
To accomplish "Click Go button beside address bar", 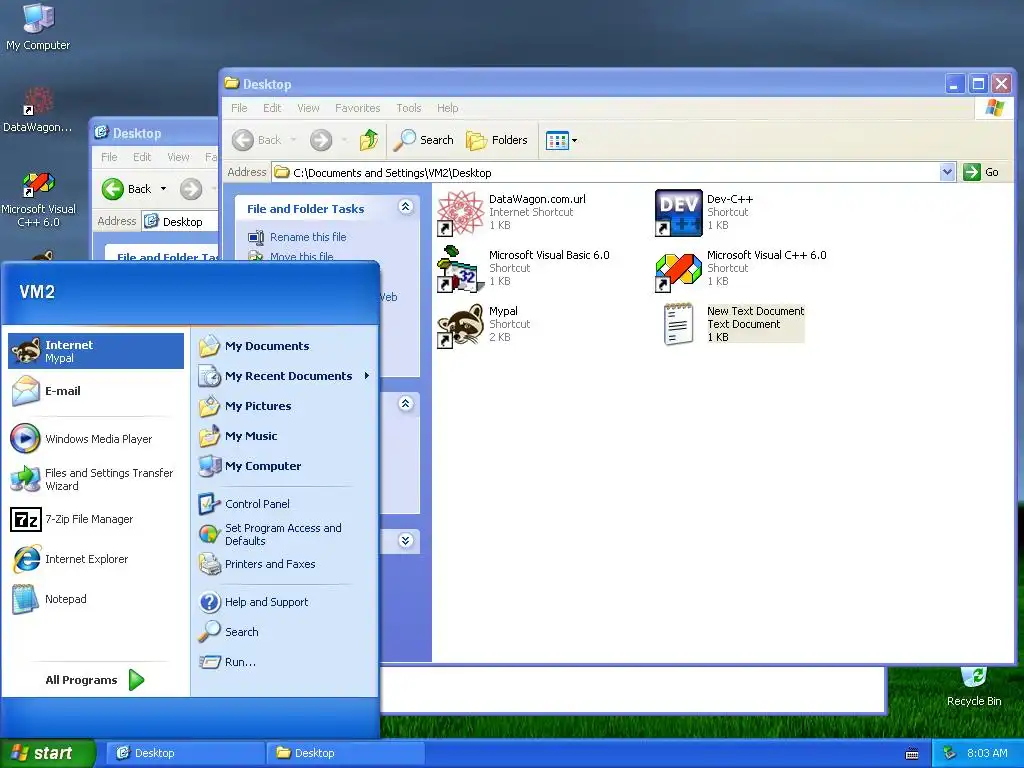I will [982, 172].
